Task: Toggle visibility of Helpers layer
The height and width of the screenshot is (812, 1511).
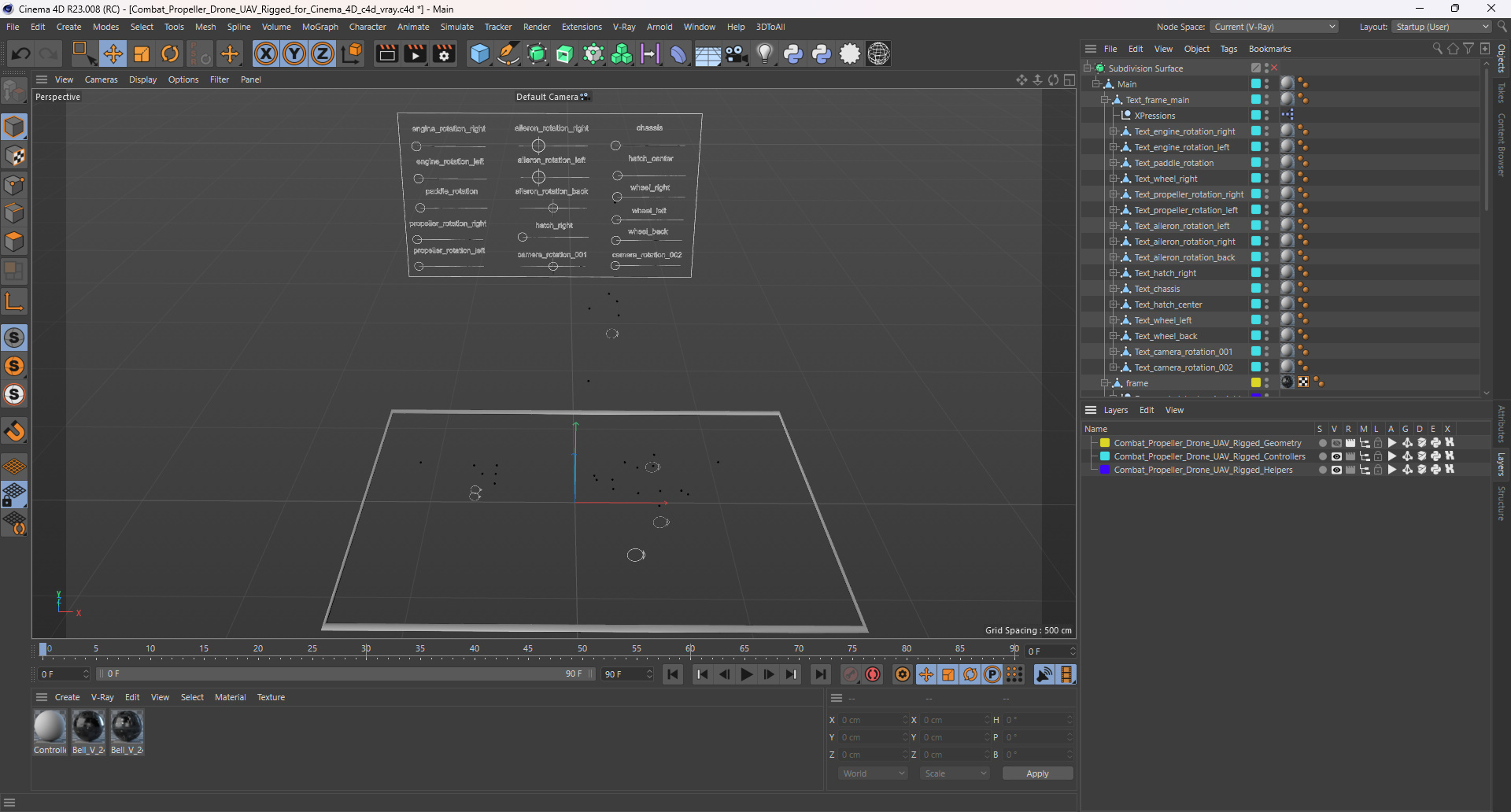Action: (x=1336, y=470)
